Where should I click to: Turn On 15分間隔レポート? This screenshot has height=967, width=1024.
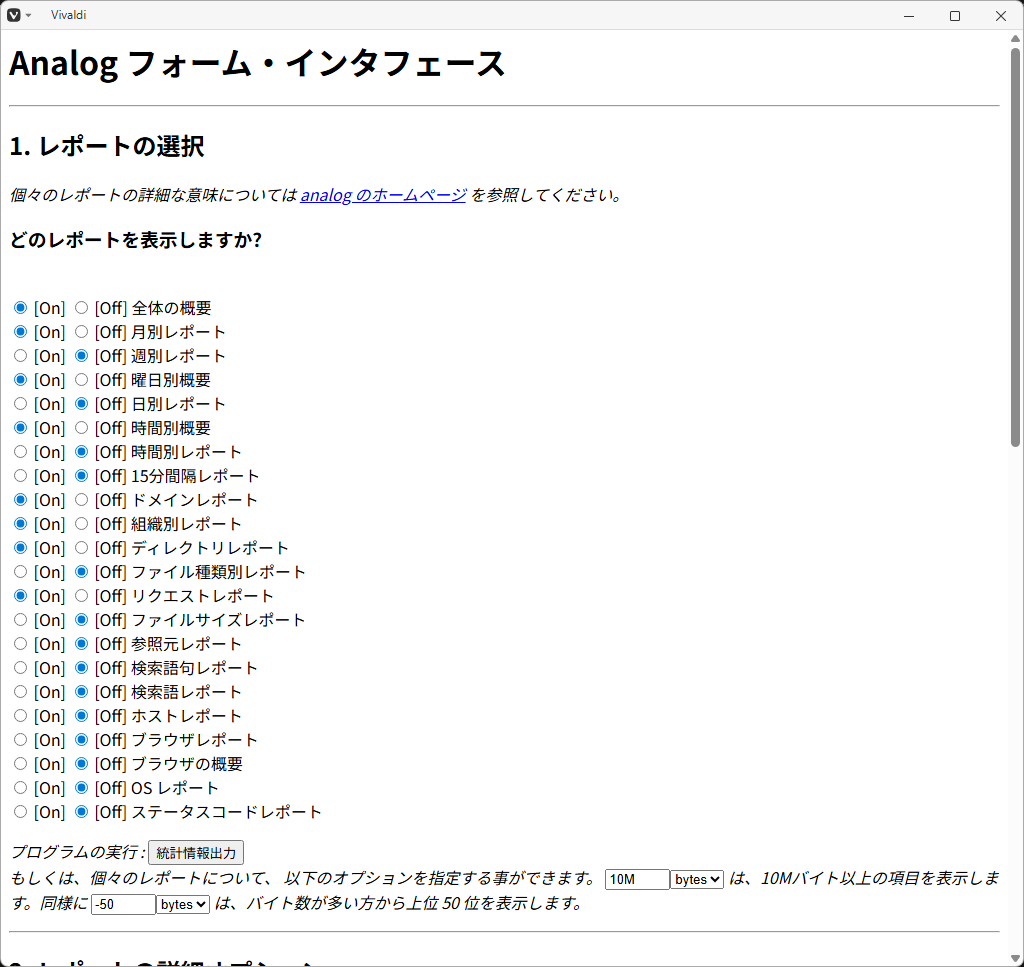point(20,475)
